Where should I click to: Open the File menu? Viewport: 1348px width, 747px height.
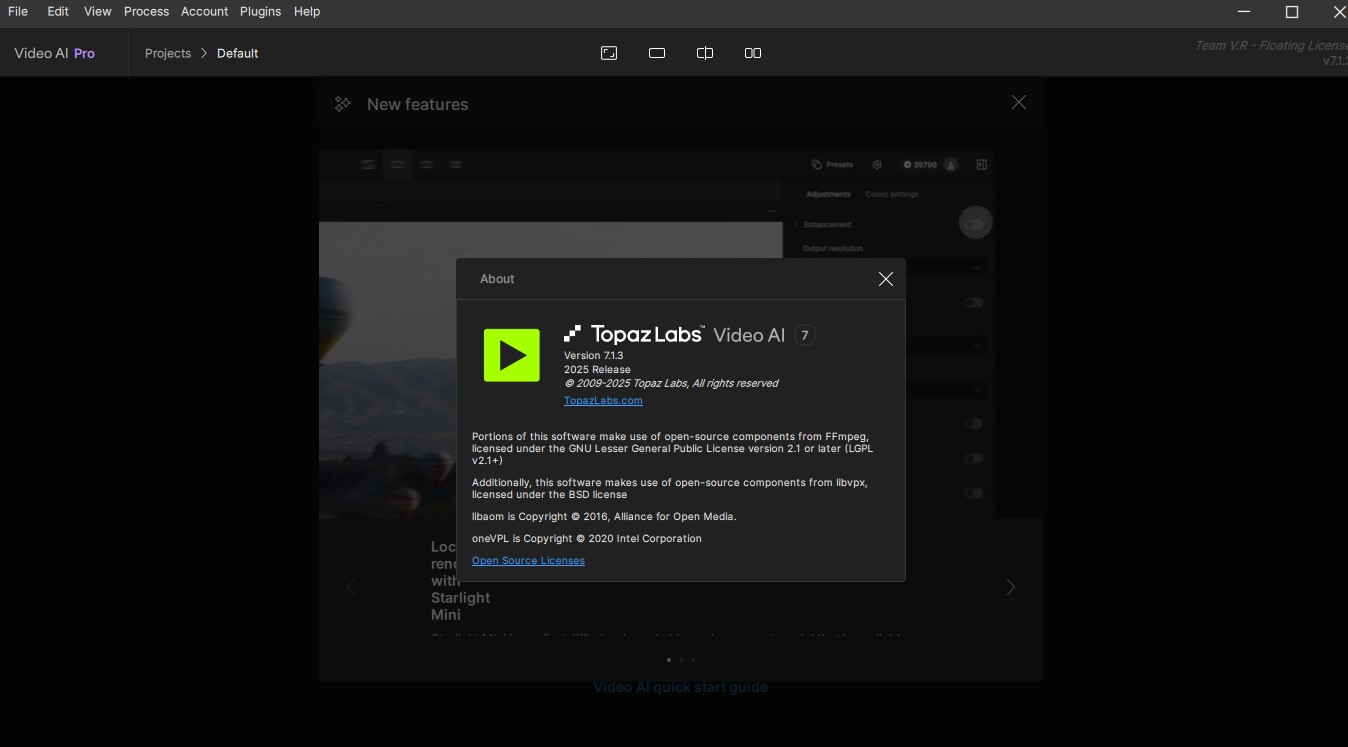18,11
